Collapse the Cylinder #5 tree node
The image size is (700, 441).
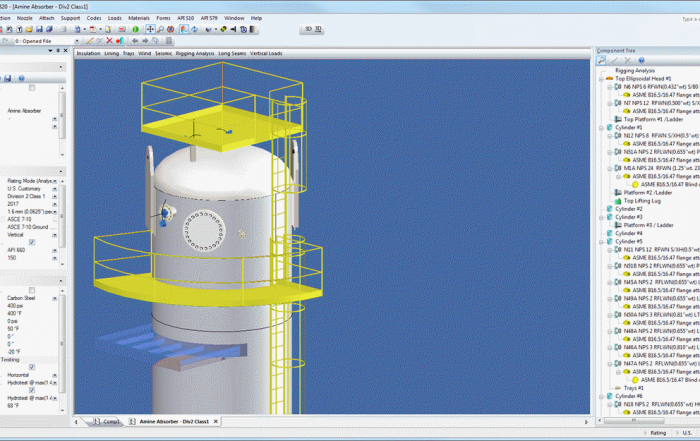pyautogui.click(x=602, y=241)
